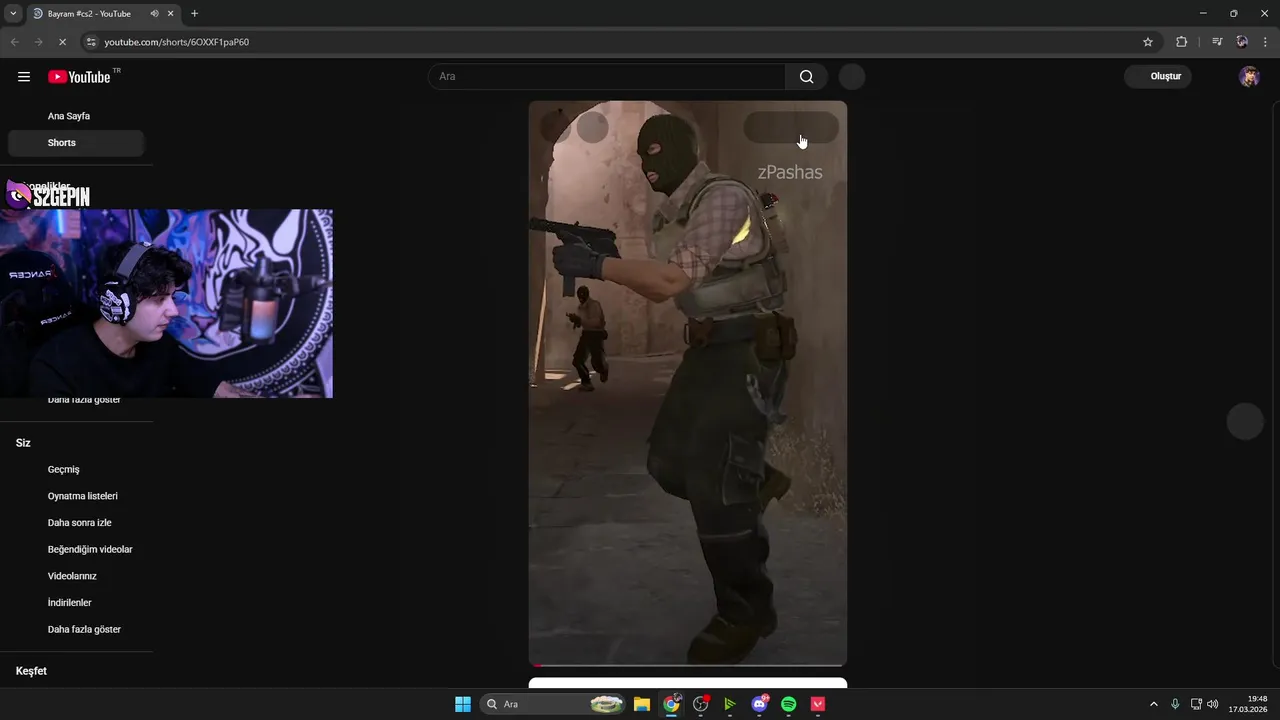Open the media controls toolbar icon
The image size is (1280, 720).
[1217, 42]
